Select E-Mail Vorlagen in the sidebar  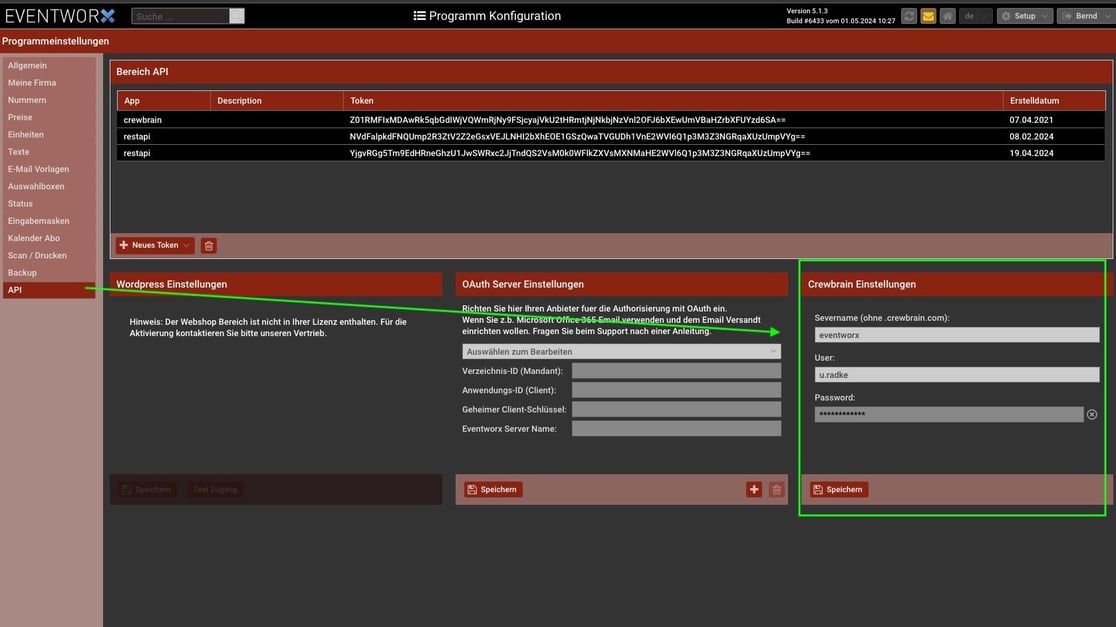click(39, 169)
